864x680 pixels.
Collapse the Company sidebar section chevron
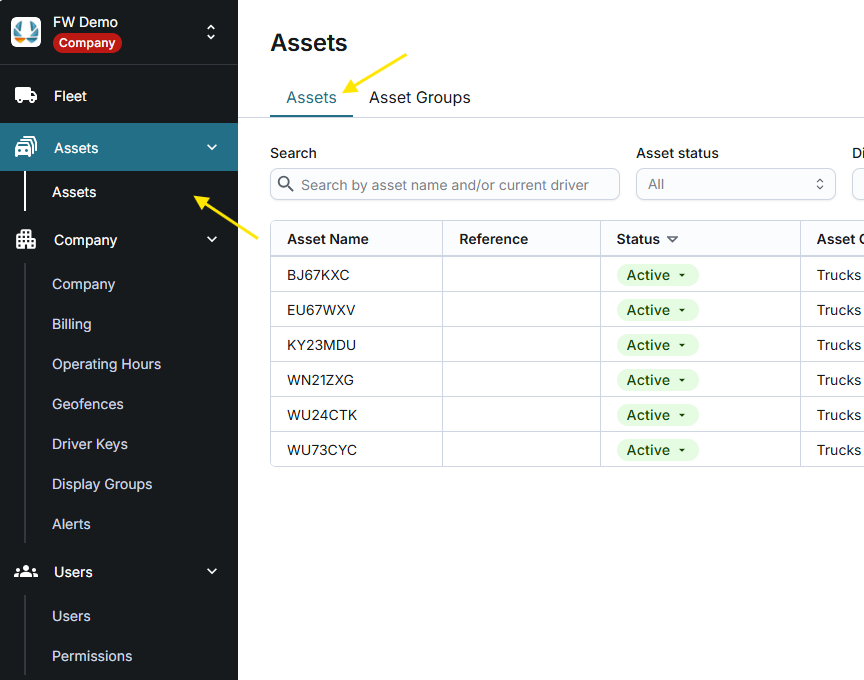[211, 240]
